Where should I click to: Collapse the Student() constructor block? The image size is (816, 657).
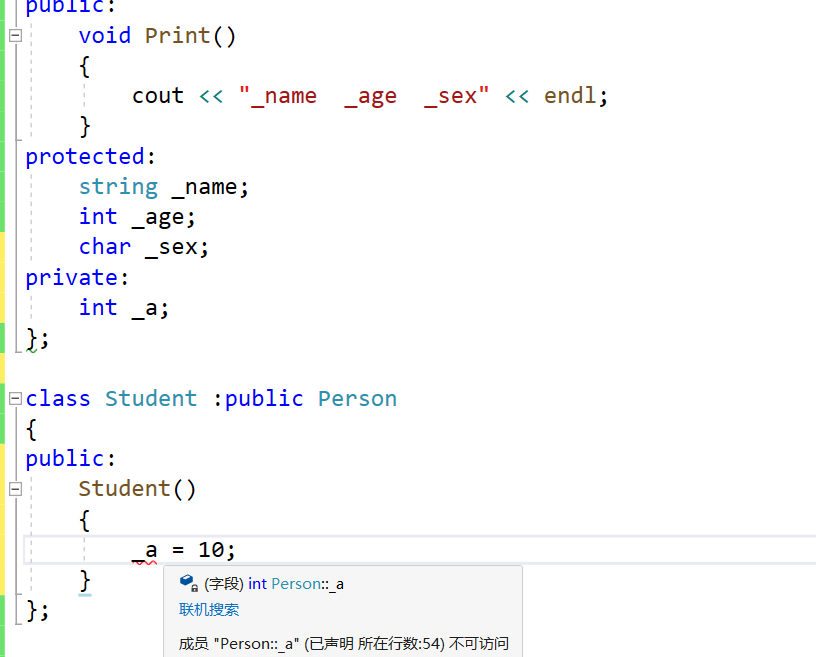click(x=16, y=489)
